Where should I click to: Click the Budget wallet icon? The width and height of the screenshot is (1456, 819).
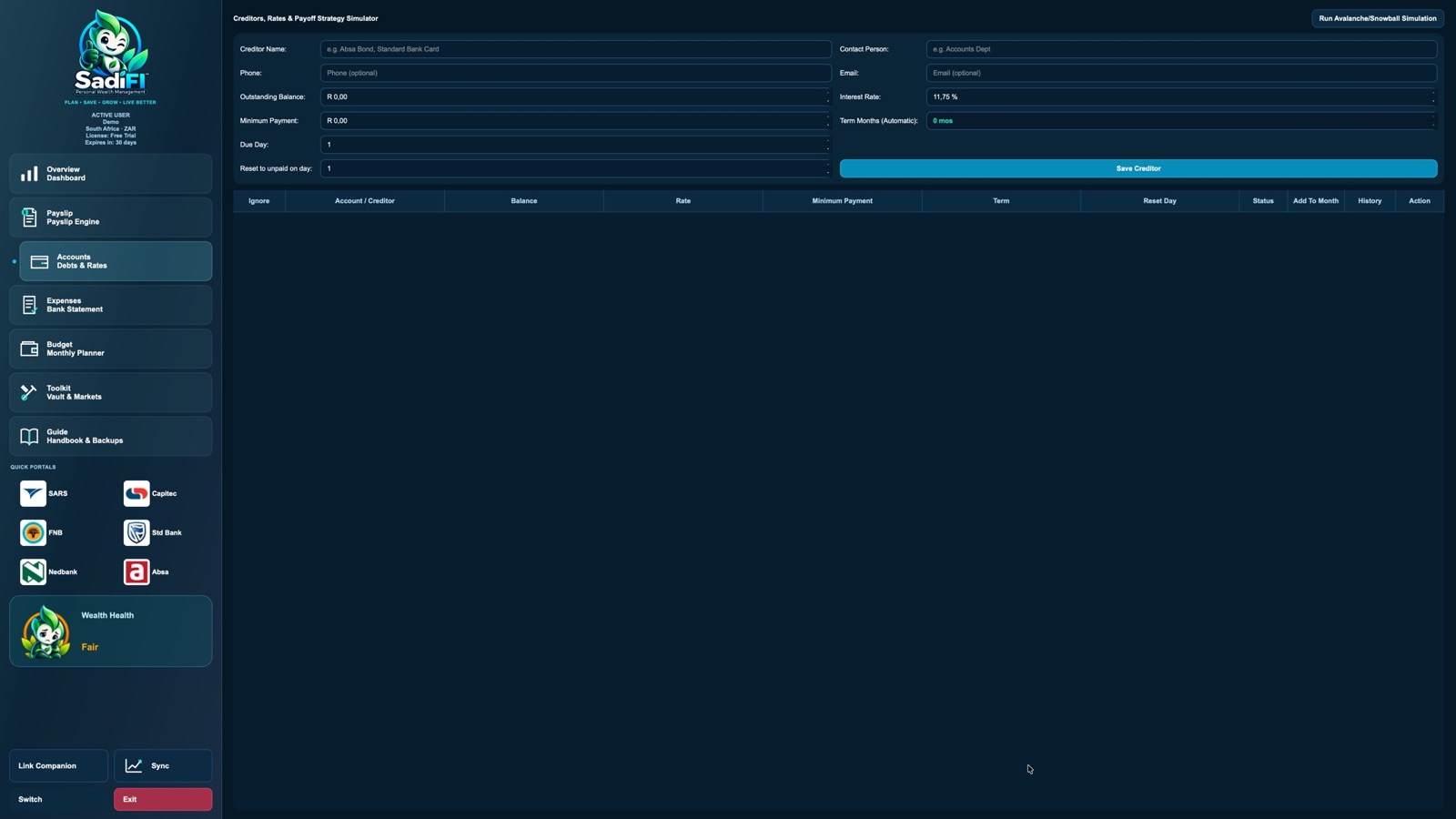[x=29, y=349]
